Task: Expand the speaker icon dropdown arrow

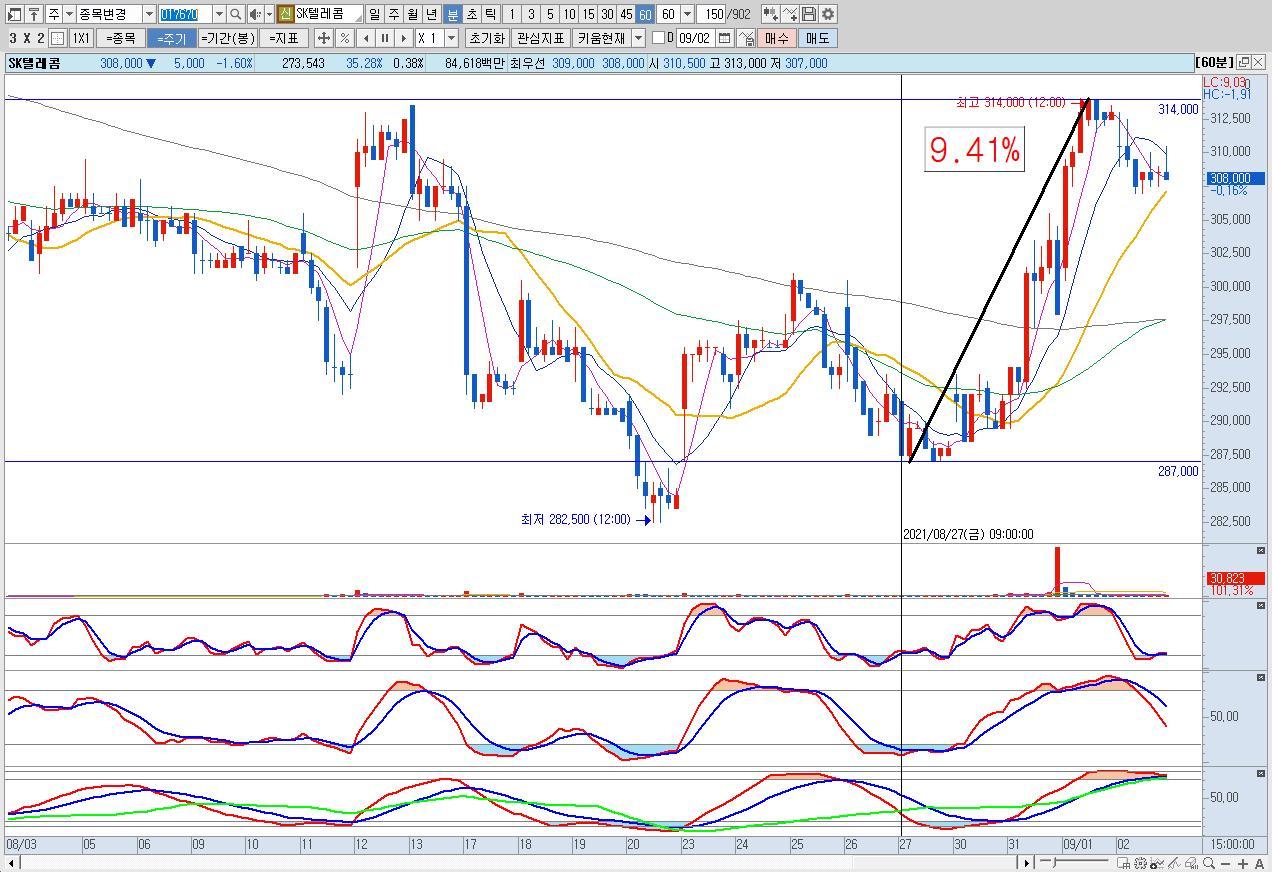Action: [x=269, y=14]
